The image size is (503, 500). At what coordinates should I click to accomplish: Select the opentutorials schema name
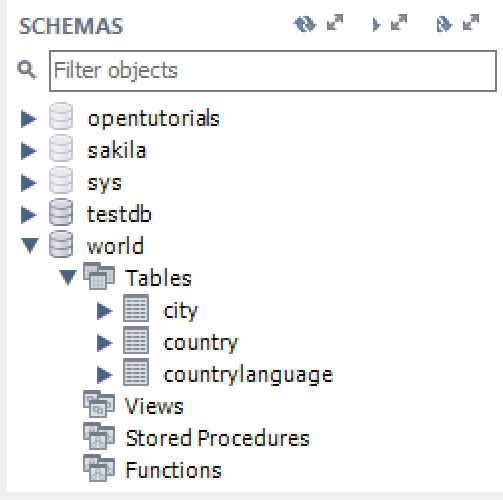pyautogui.click(x=153, y=119)
